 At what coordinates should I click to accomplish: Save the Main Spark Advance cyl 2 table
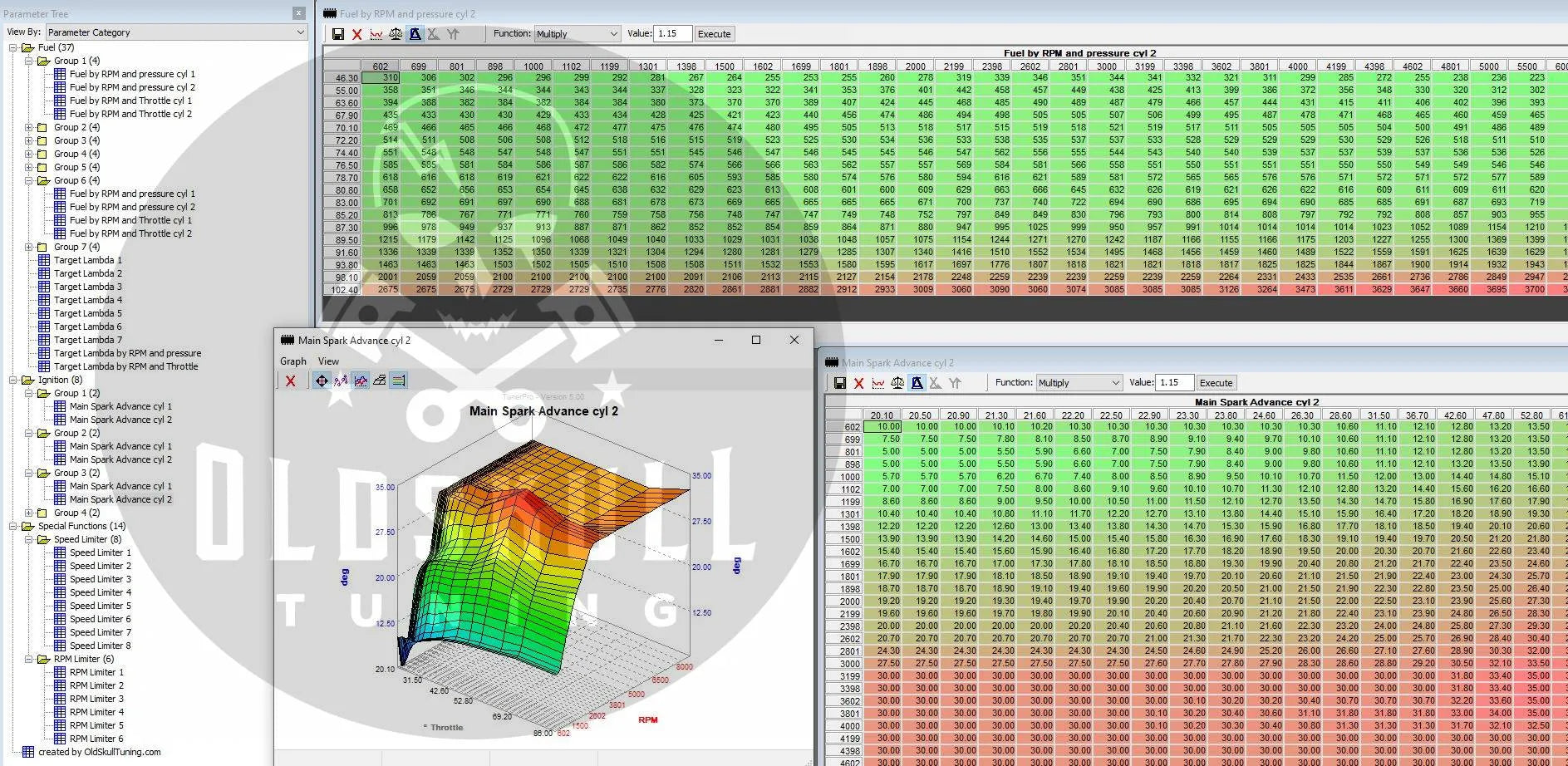pos(840,383)
